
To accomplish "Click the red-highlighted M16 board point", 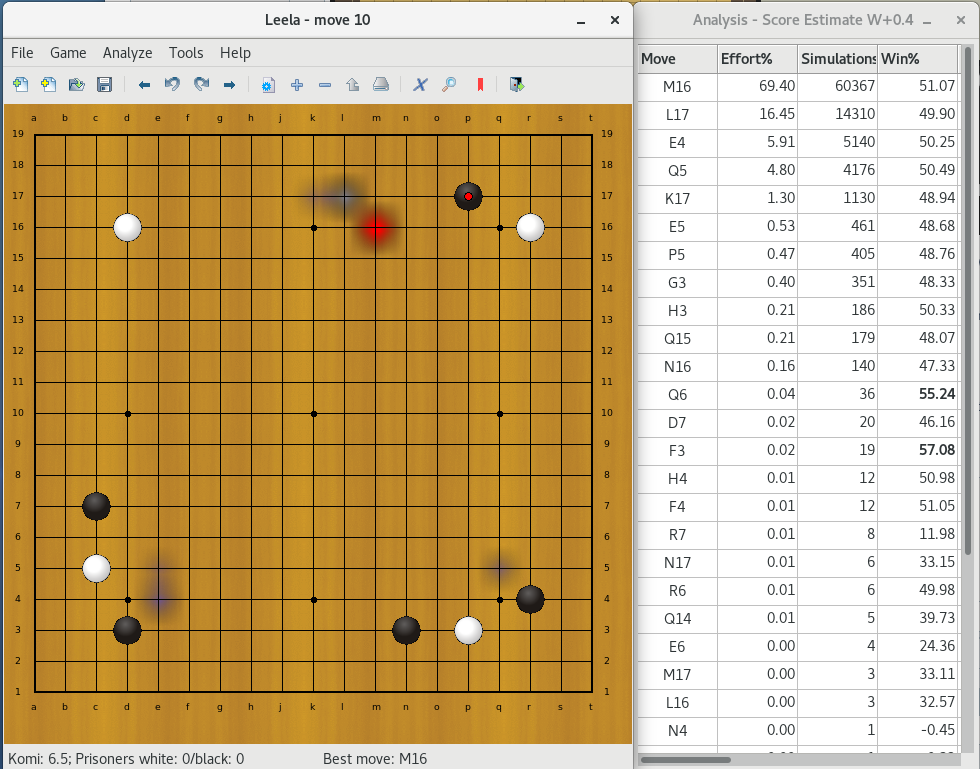I will [376, 228].
